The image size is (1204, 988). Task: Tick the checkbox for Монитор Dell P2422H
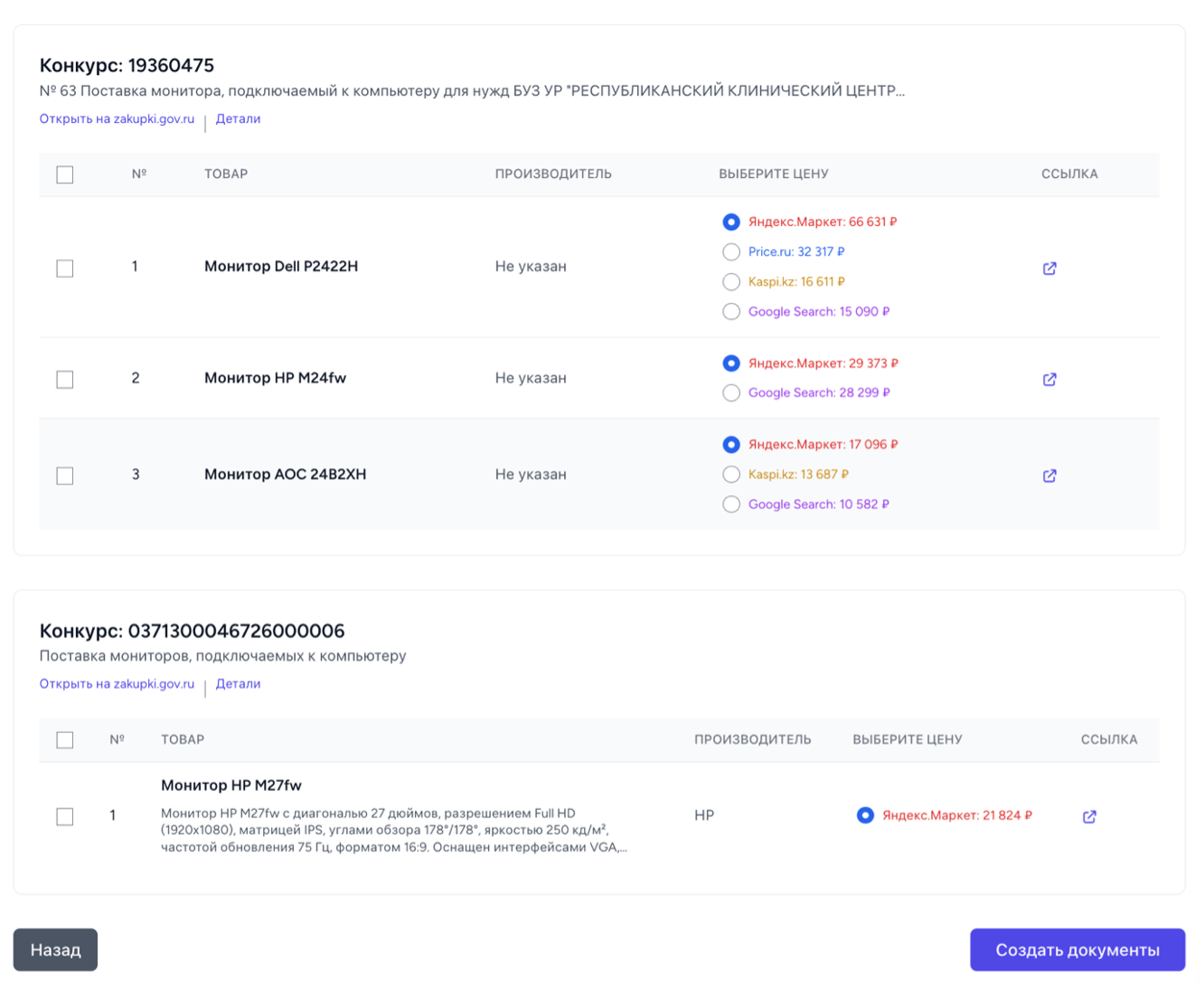(x=65, y=268)
